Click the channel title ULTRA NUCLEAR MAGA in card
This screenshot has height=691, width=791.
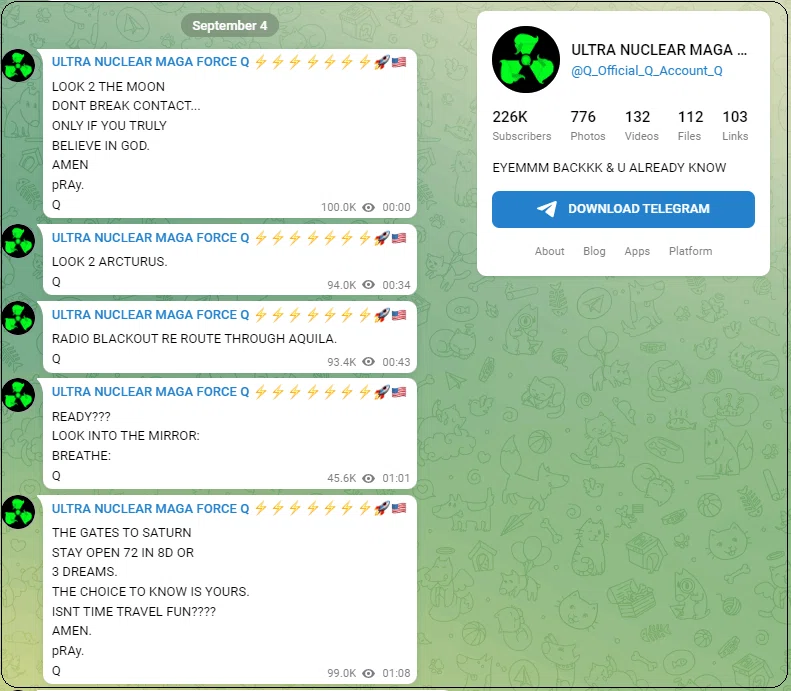coord(659,50)
